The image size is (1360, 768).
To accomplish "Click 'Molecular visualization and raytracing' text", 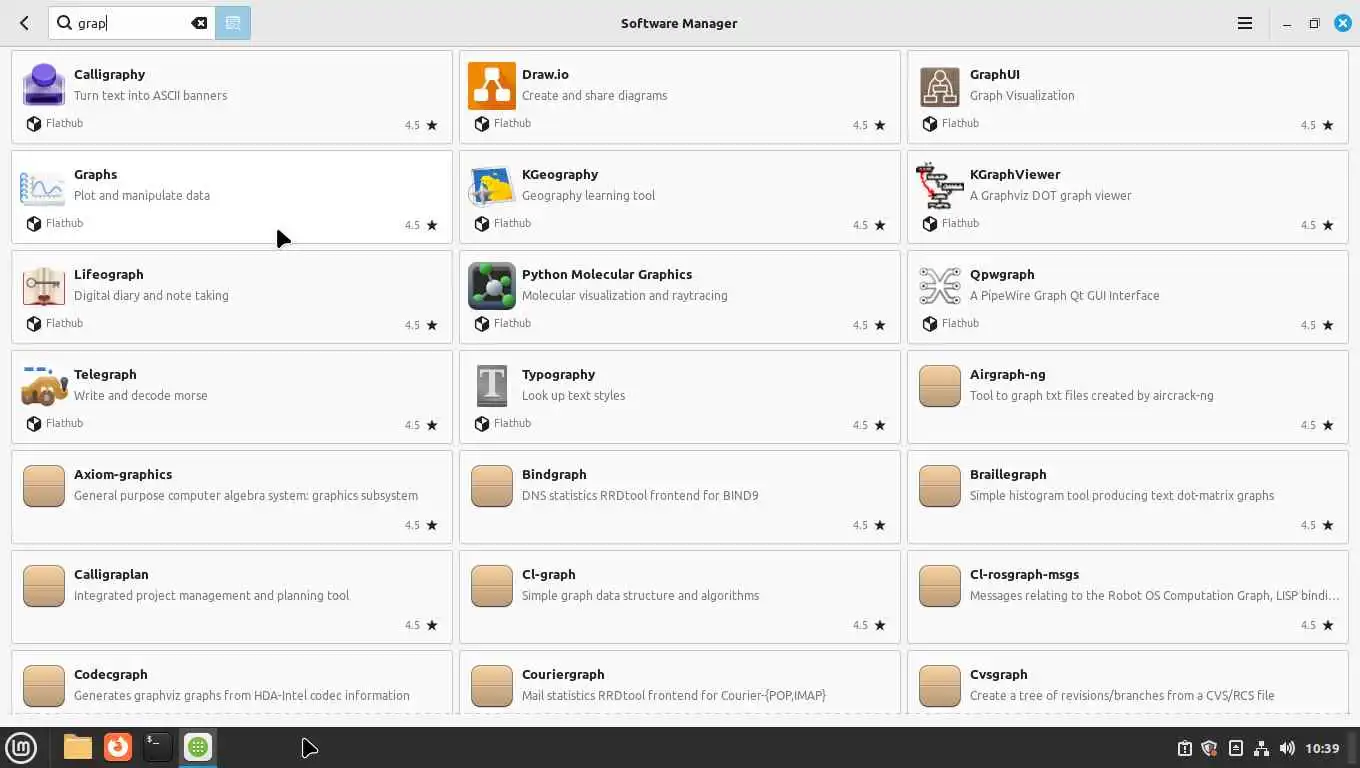I will click(624, 296).
